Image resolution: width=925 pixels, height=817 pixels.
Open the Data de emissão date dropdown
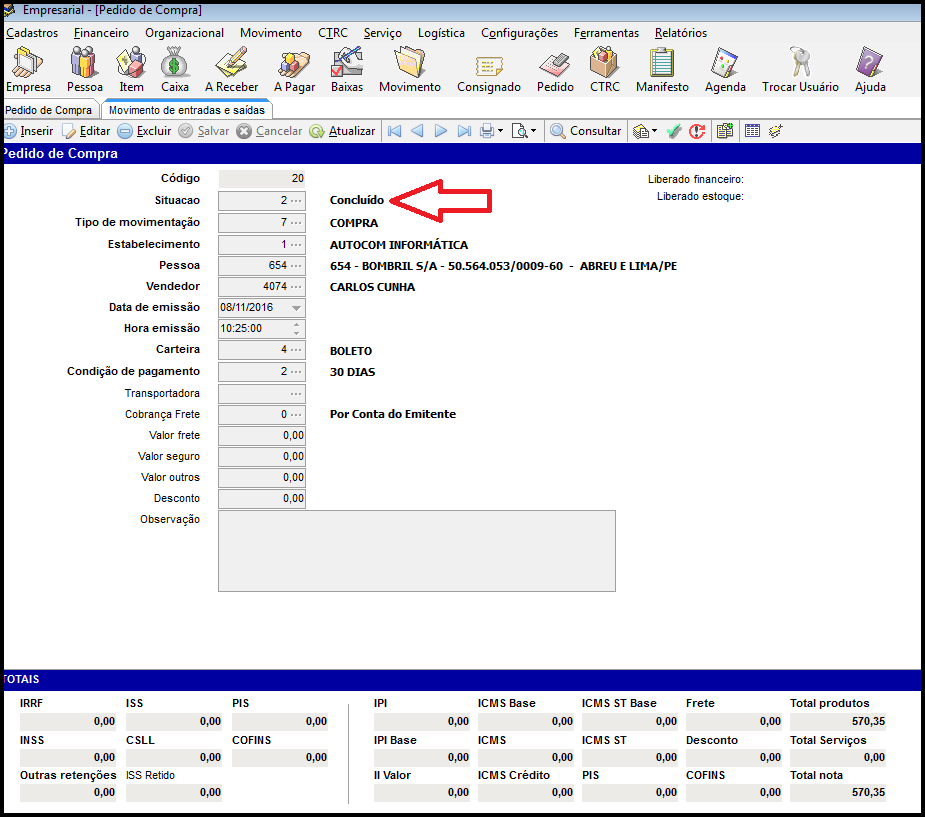coord(295,308)
